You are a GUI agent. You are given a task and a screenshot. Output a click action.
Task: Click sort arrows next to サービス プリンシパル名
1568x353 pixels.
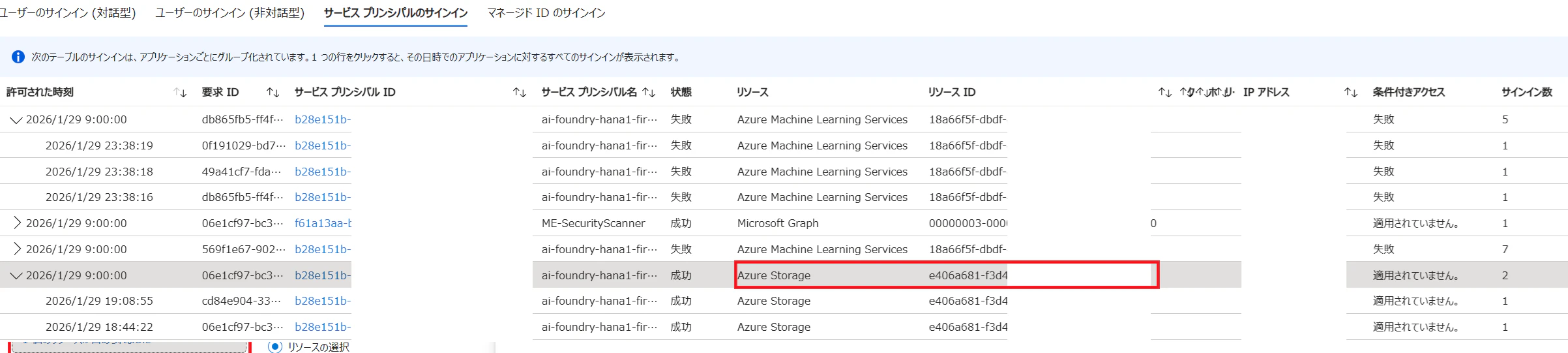pyautogui.click(x=649, y=93)
